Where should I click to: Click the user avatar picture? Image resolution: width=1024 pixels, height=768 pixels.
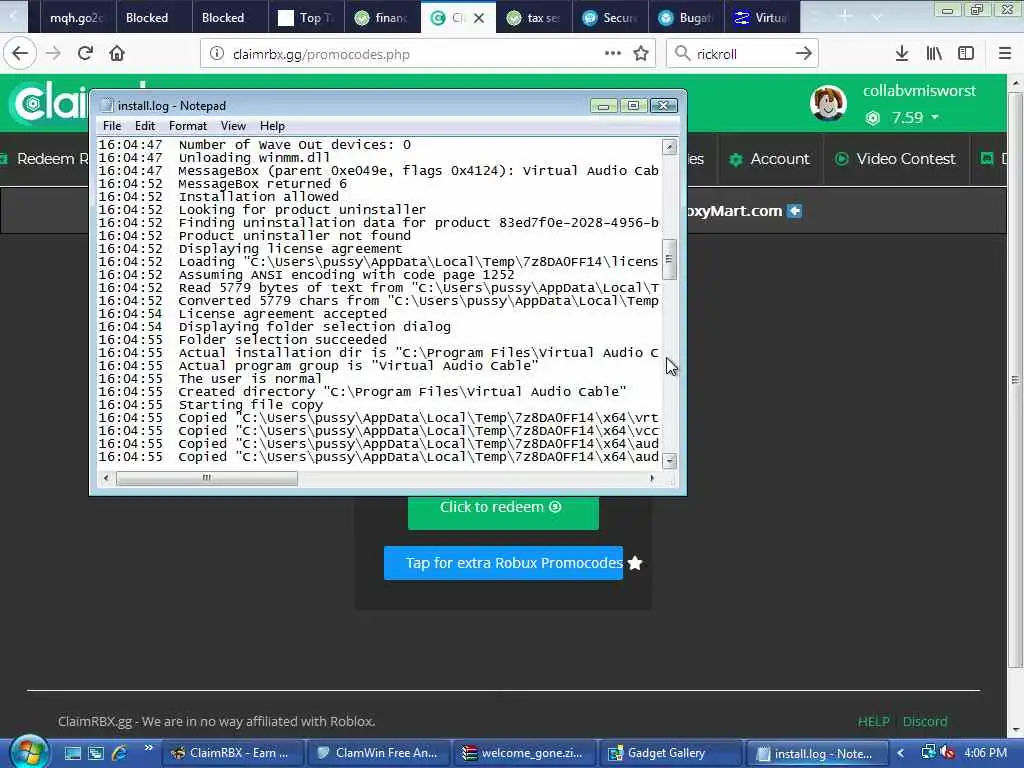pyautogui.click(x=828, y=103)
